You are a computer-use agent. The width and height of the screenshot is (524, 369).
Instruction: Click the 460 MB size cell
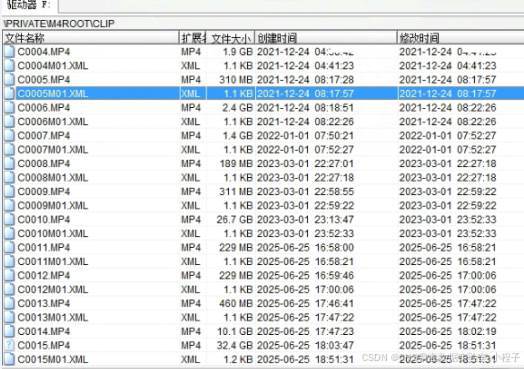(236, 303)
